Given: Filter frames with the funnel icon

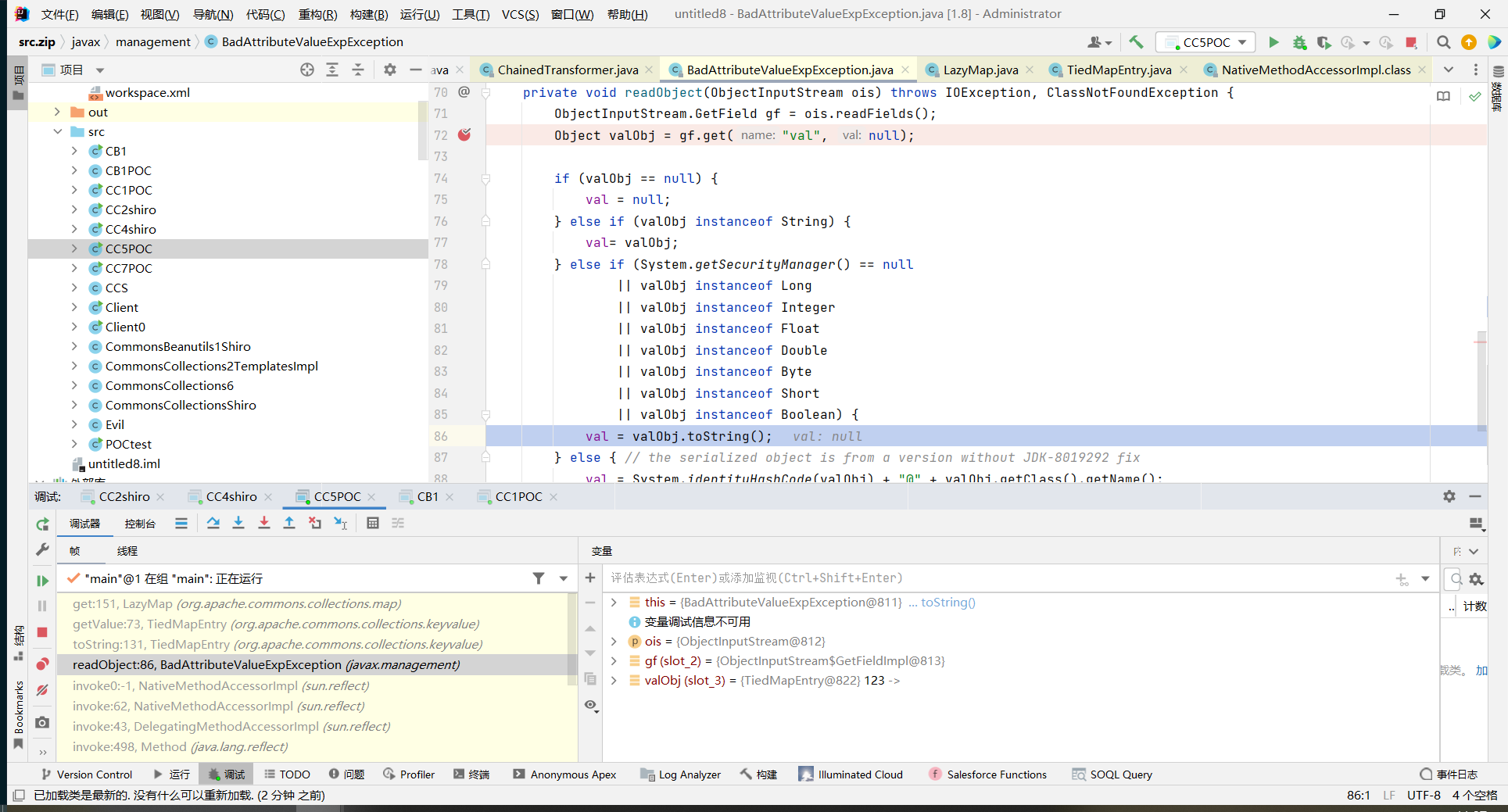Looking at the screenshot, I should point(539,578).
